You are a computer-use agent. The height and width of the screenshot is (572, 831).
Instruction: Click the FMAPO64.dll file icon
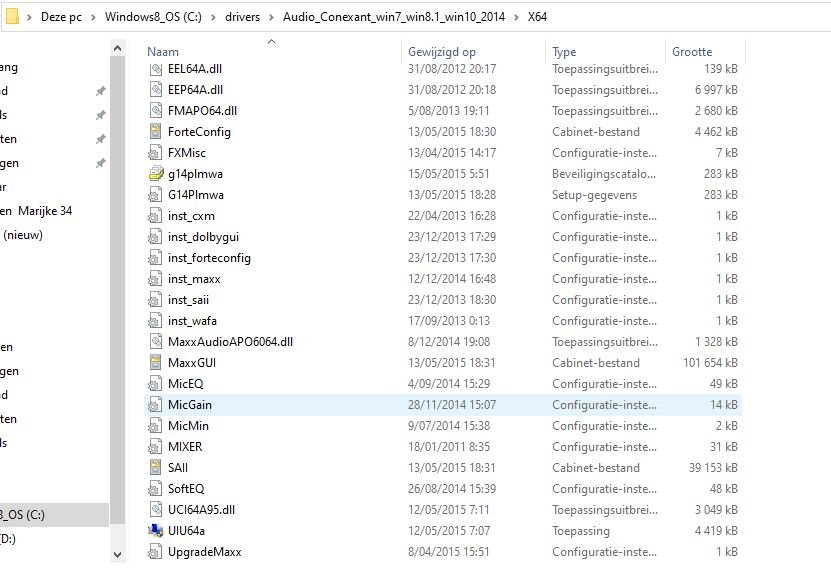coord(155,111)
